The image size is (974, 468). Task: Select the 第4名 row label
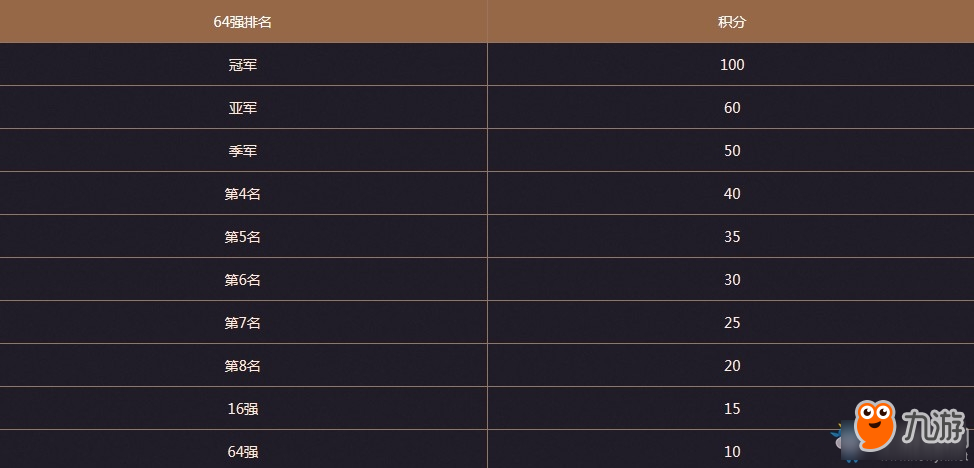[x=242, y=194]
